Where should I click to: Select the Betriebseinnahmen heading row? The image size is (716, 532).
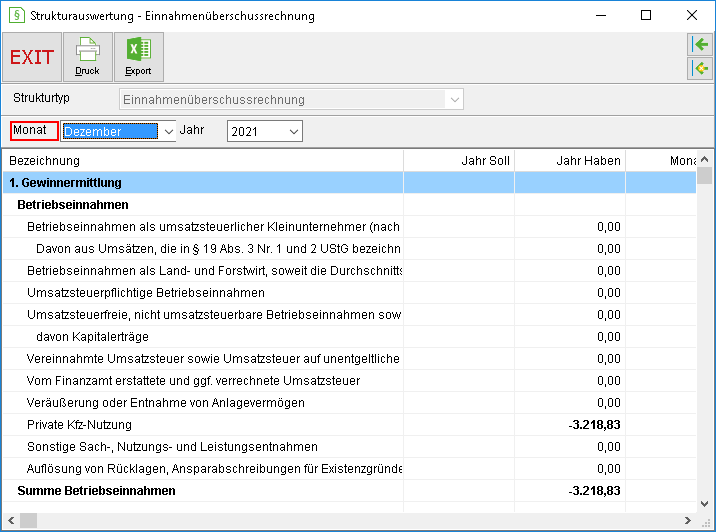(x=349, y=205)
